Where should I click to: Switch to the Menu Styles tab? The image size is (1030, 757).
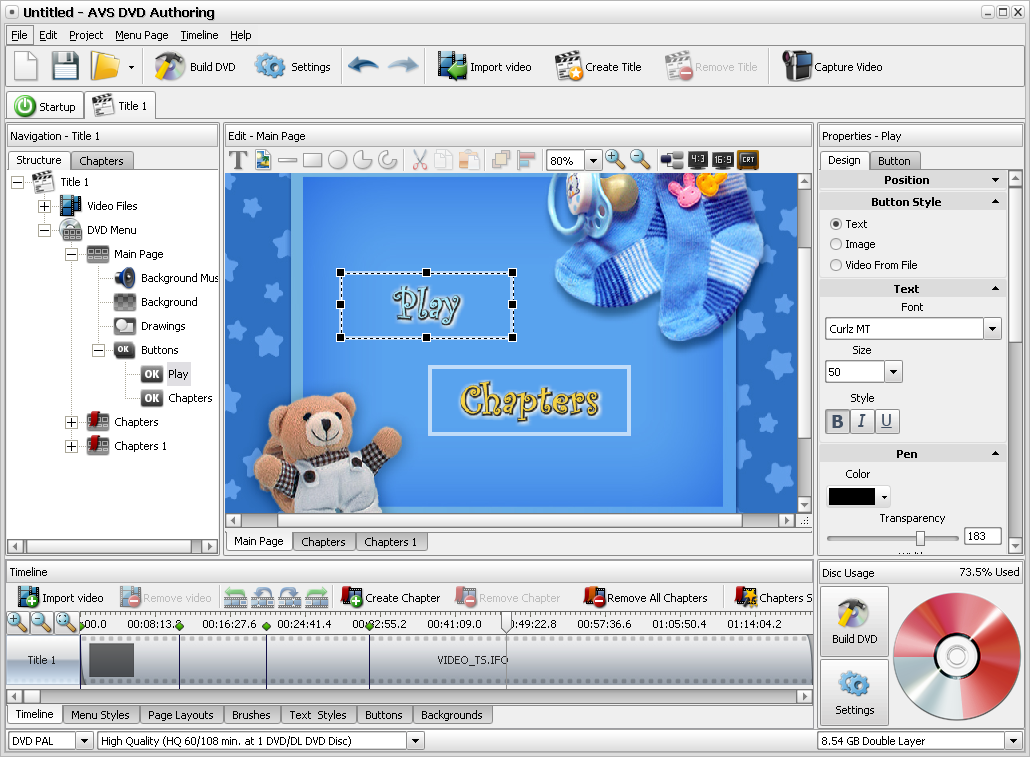[100, 715]
